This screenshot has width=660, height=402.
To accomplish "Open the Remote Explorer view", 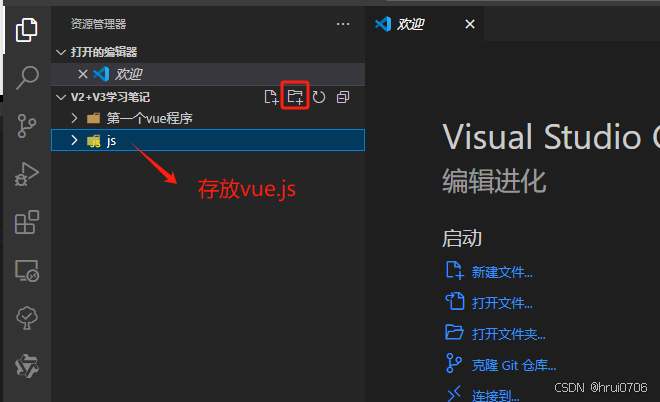I will [27, 270].
